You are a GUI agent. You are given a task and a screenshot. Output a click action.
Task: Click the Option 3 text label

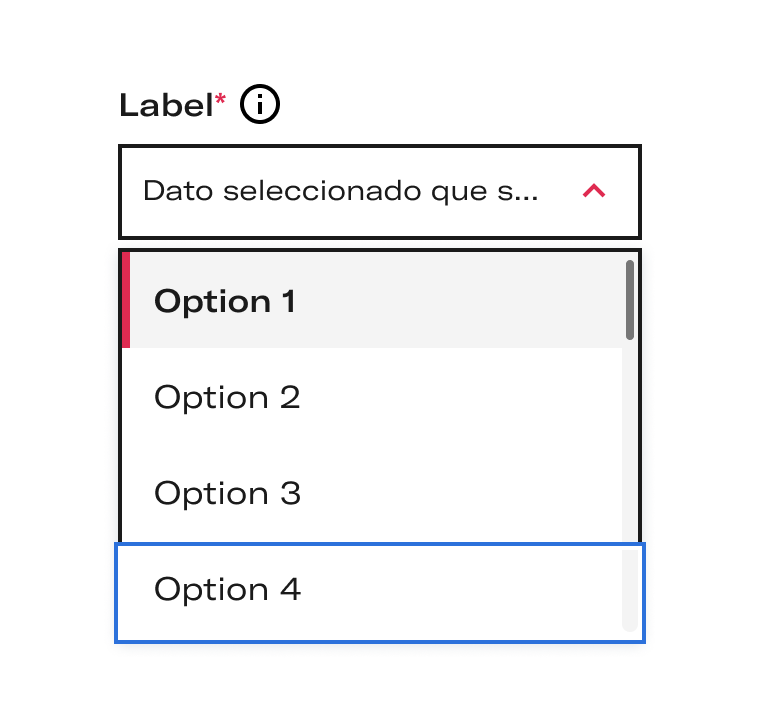click(x=227, y=494)
